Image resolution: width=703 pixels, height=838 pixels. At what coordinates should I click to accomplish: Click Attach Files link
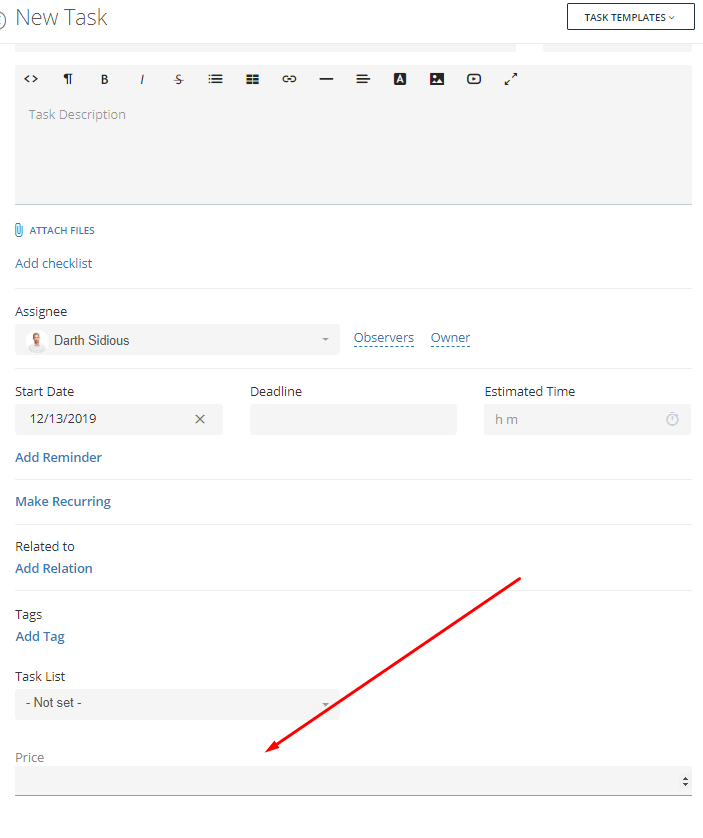pos(62,230)
